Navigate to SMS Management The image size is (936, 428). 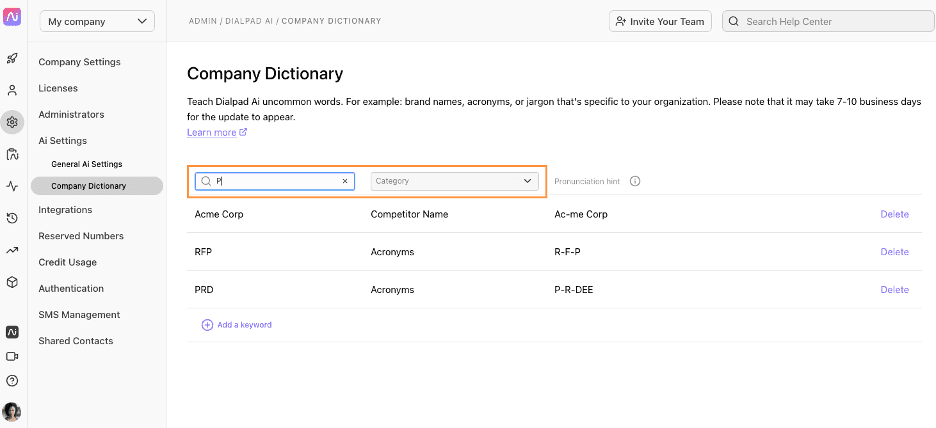pos(79,315)
